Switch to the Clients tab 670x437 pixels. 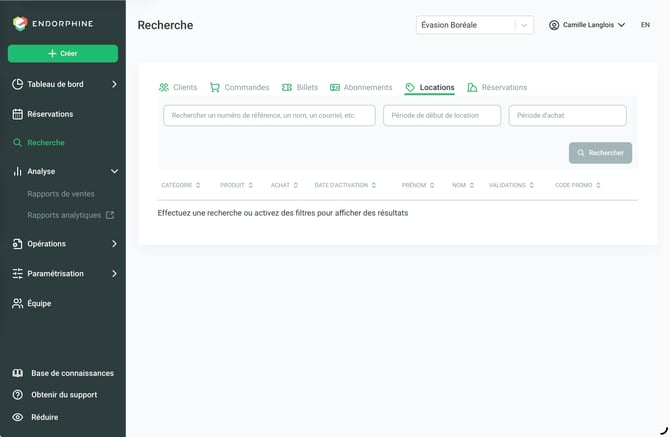point(178,88)
